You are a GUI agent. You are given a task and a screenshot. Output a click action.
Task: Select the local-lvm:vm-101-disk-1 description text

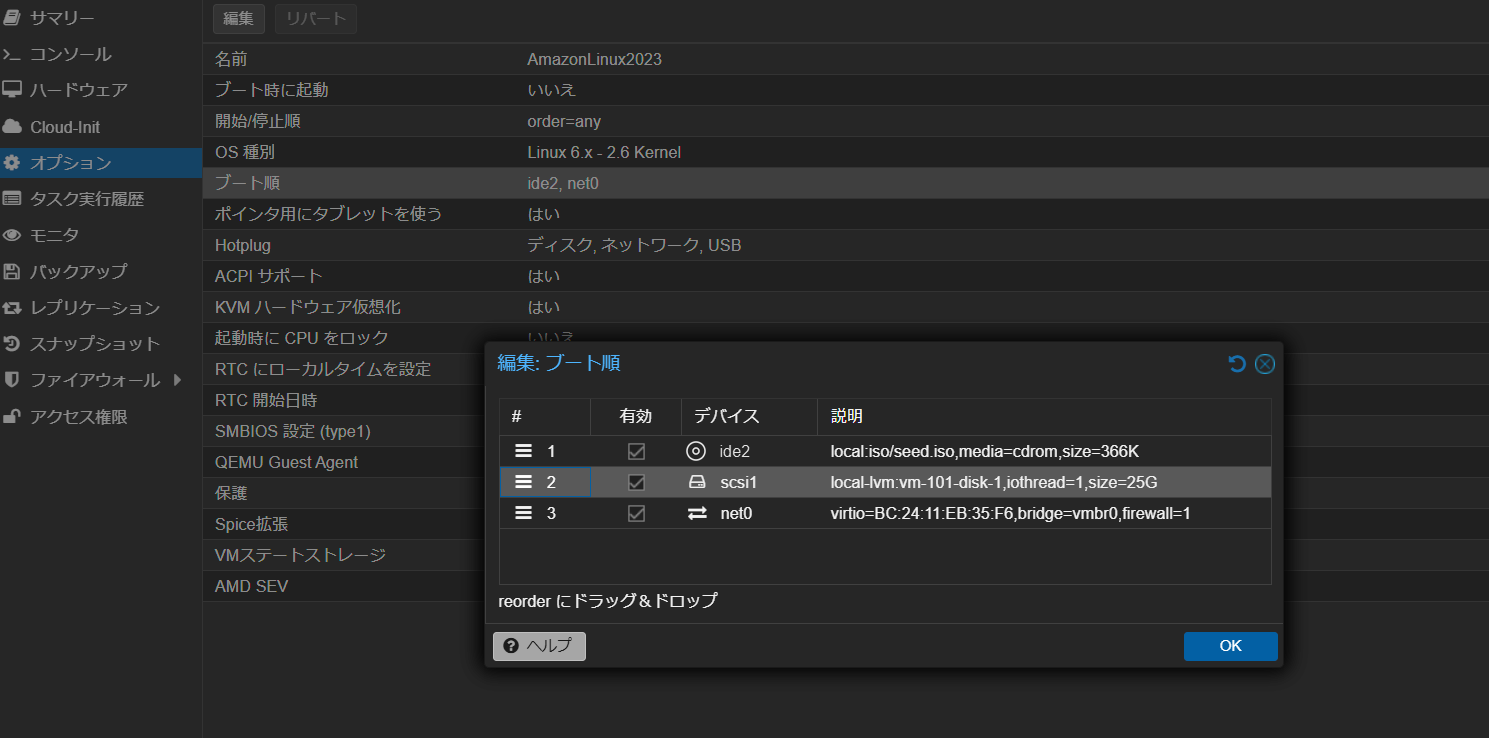point(994,482)
